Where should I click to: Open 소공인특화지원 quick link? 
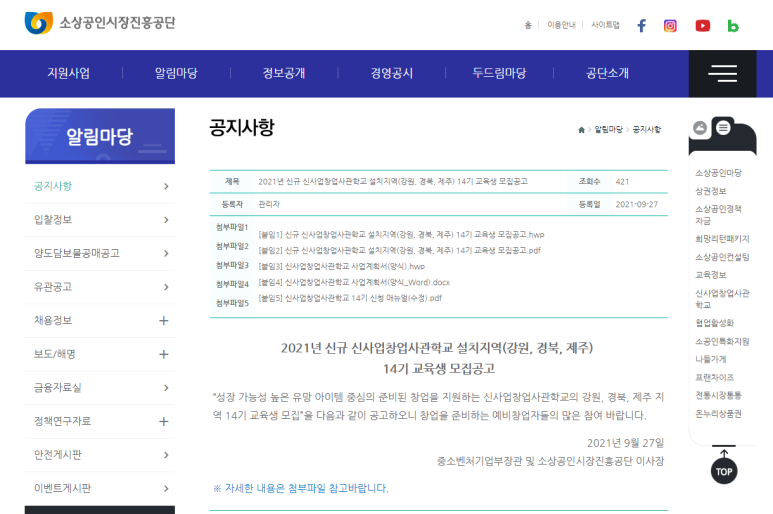click(722, 342)
